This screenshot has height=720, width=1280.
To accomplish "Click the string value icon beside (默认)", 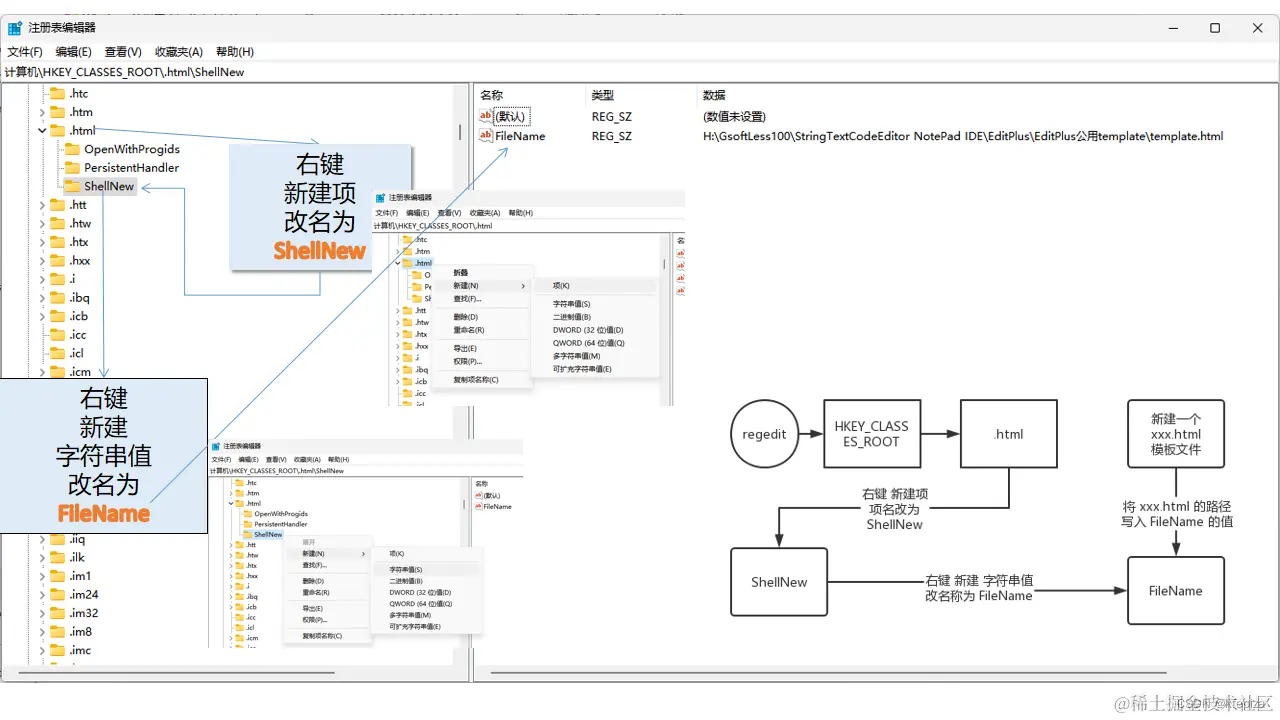I will pos(485,116).
